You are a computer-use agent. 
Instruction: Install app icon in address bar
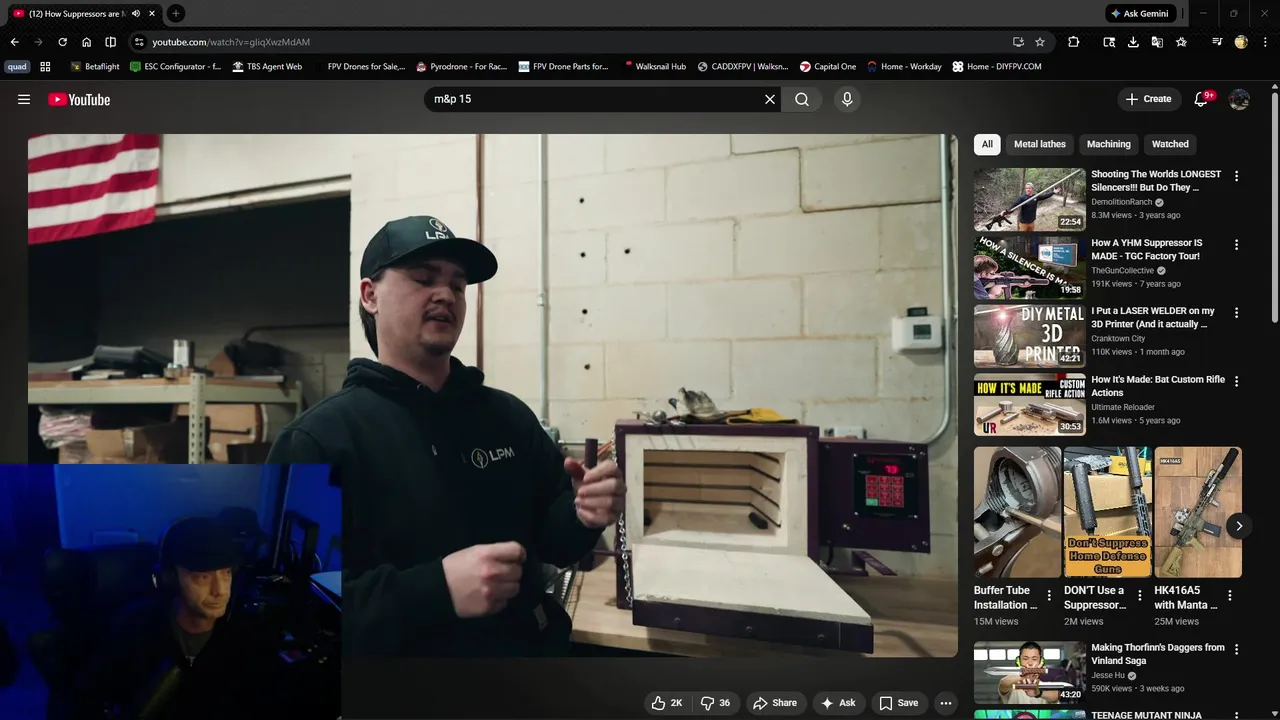pyautogui.click(x=1018, y=42)
